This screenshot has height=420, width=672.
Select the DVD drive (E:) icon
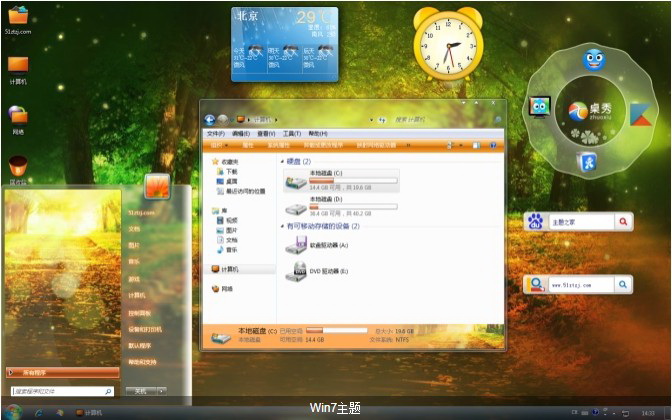[296, 271]
